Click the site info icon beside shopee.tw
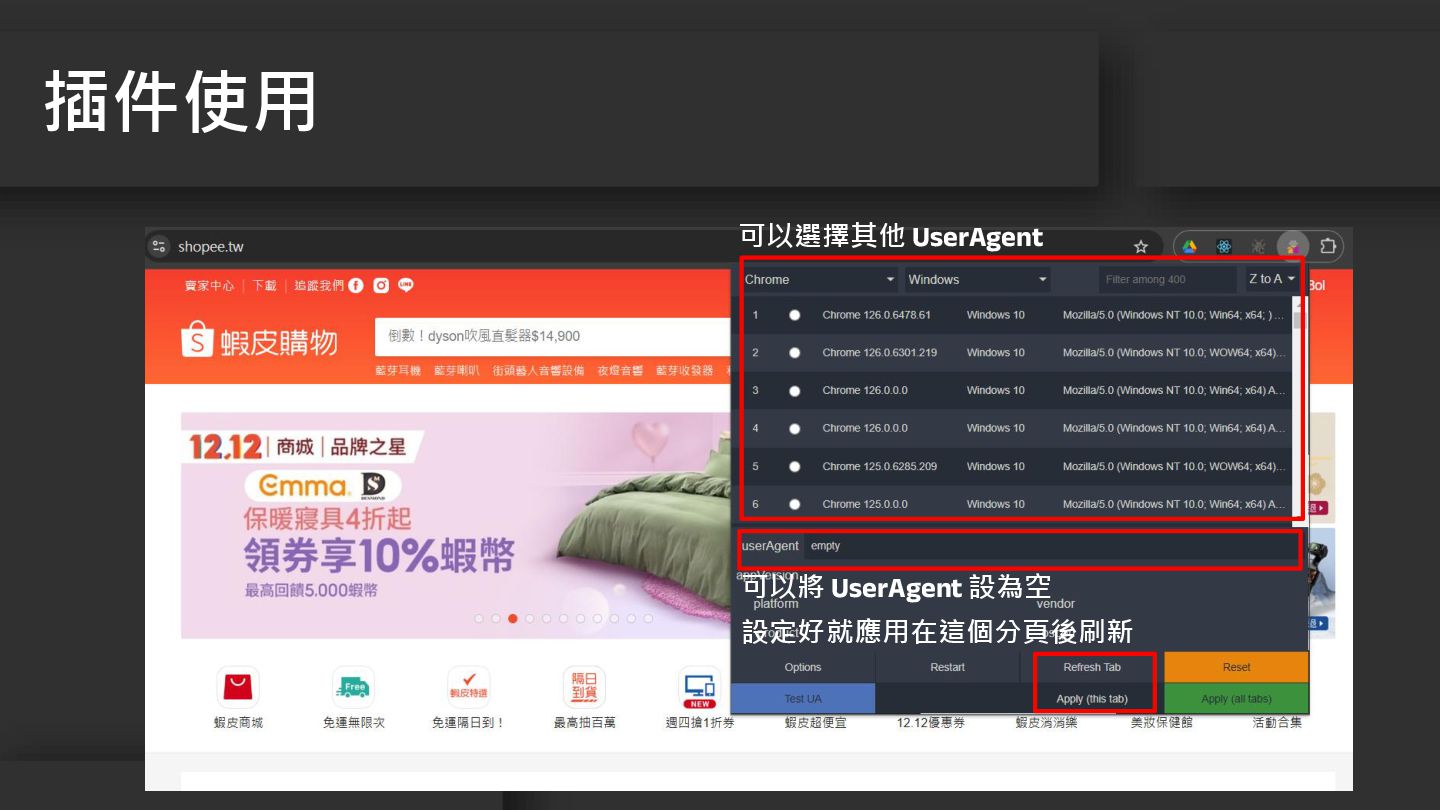 (159, 246)
